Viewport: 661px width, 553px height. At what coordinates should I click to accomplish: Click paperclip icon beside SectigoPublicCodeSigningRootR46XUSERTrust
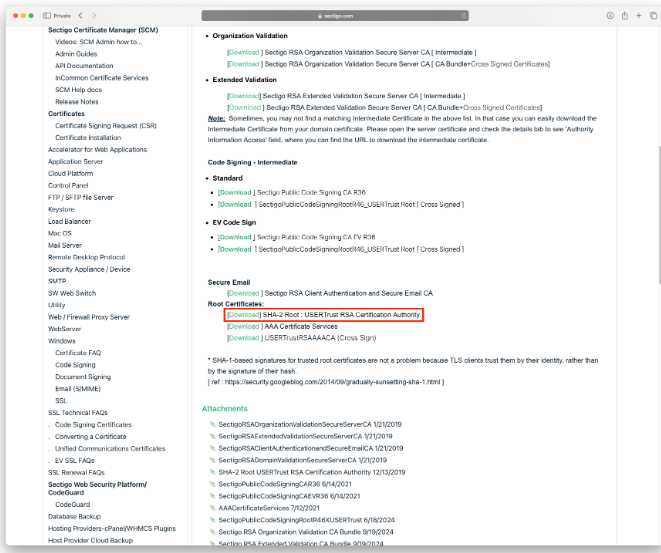pyautogui.click(x=213, y=520)
